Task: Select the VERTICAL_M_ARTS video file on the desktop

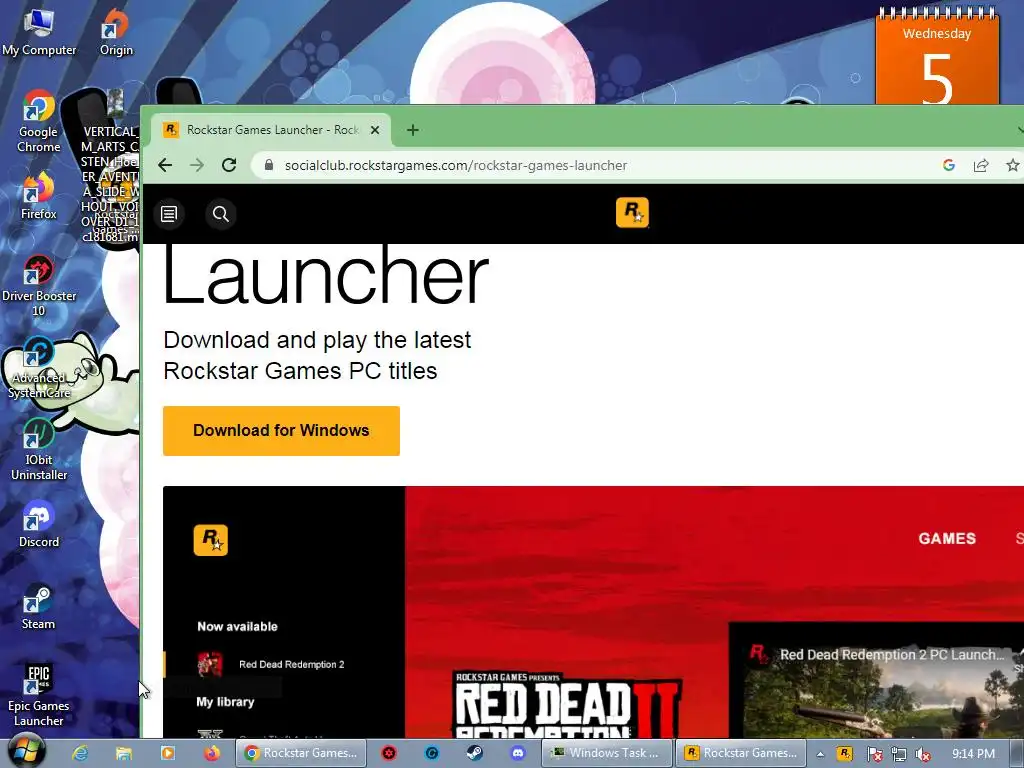Action: click(110, 167)
